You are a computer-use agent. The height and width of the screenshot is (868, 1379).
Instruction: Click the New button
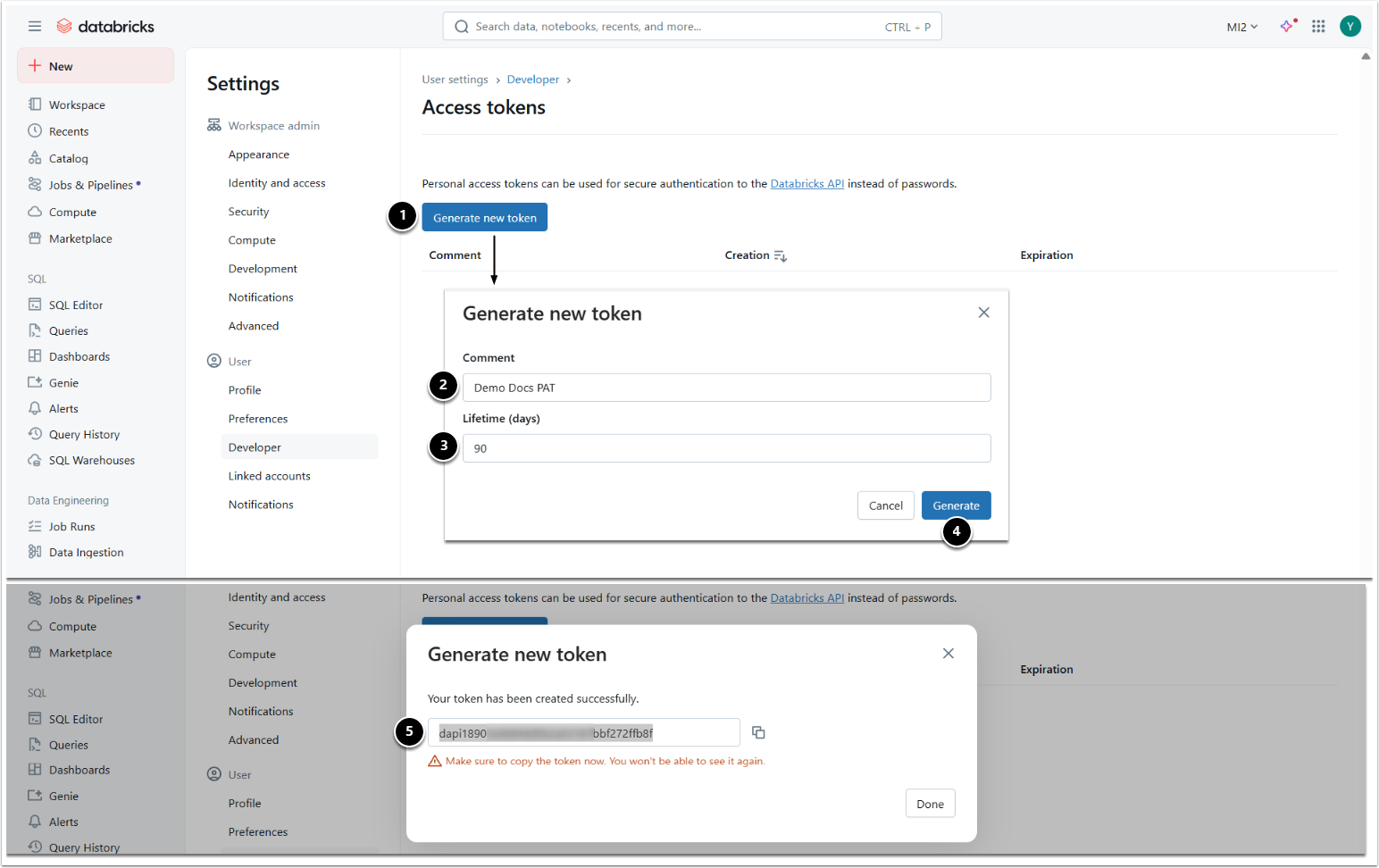click(x=96, y=66)
